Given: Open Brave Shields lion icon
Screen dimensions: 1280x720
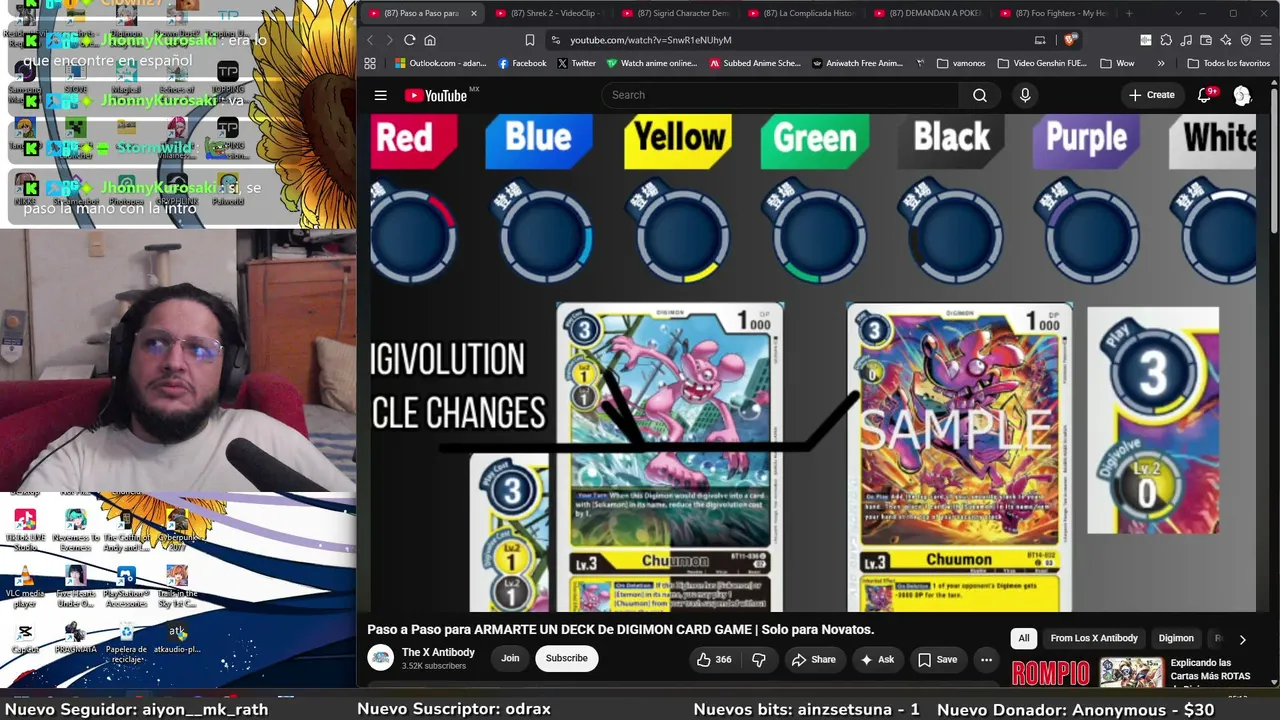Looking at the screenshot, I should [1071, 40].
